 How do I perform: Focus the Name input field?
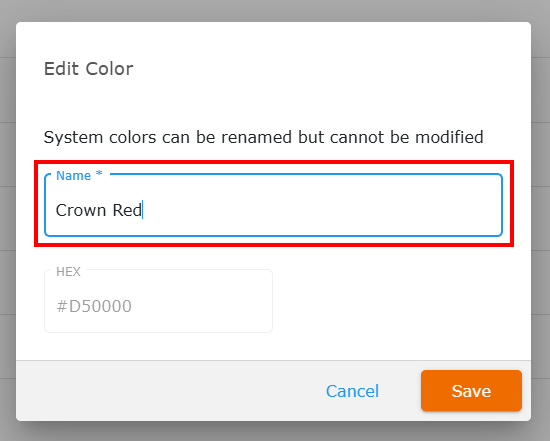click(x=274, y=205)
